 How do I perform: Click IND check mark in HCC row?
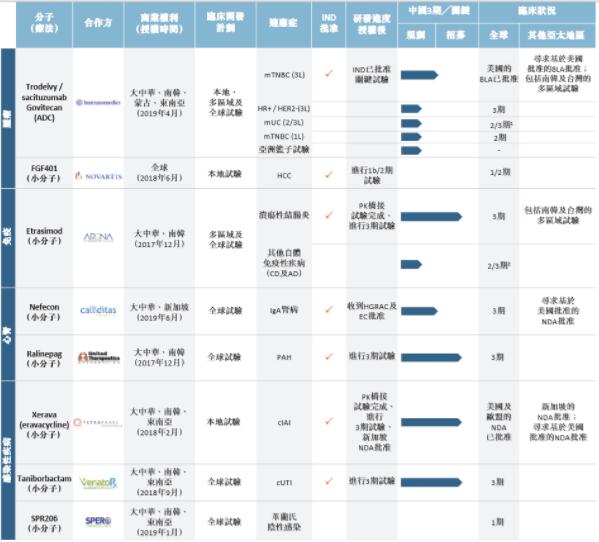pyautogui.click(x=329, y=175)
